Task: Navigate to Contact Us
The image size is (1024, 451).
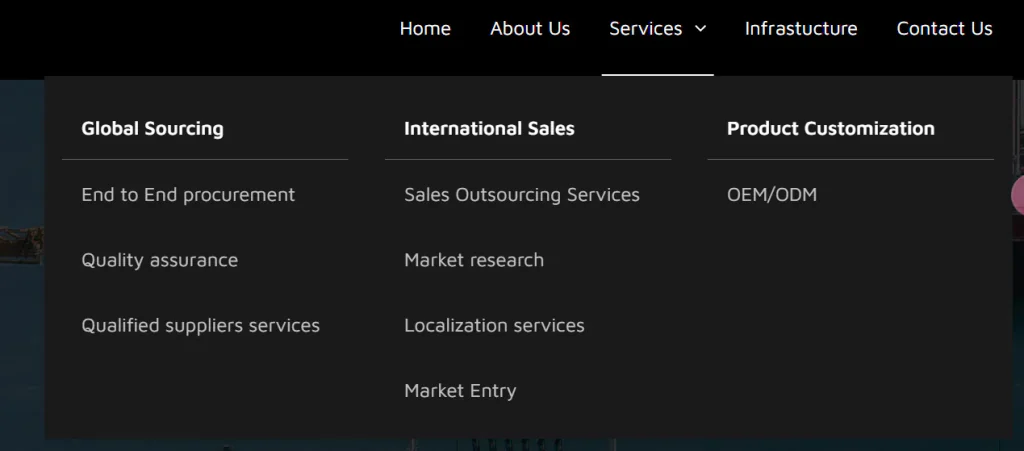Action: (944, 29)
